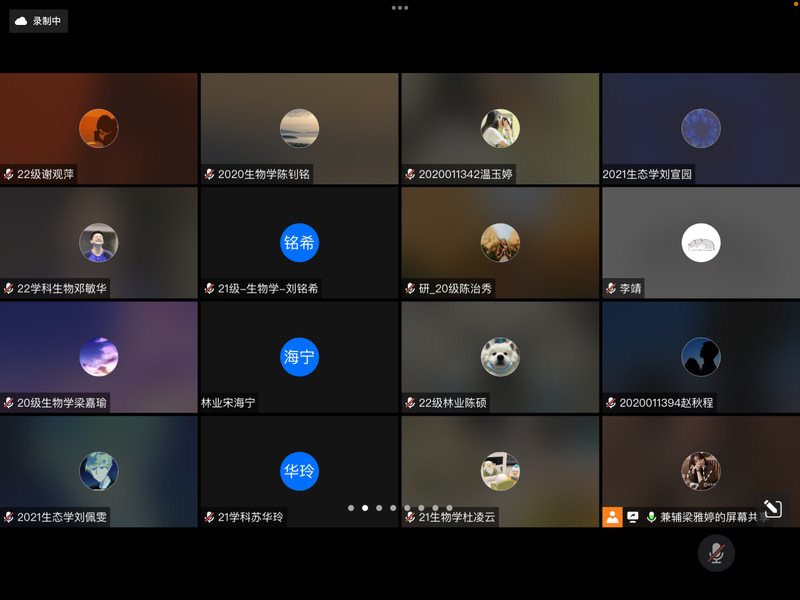Screen dimensions: 800x600
Task: Click the muted mic icon beside 李靖
Action: tap(611, 289)
